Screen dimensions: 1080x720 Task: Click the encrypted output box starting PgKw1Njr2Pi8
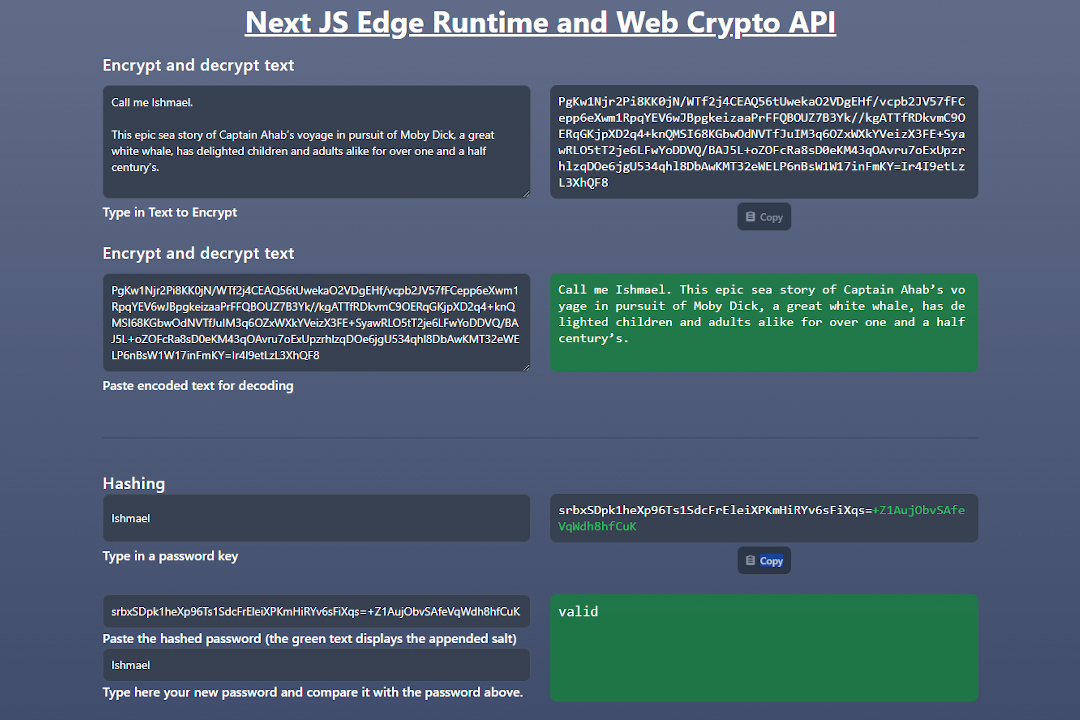764,142
